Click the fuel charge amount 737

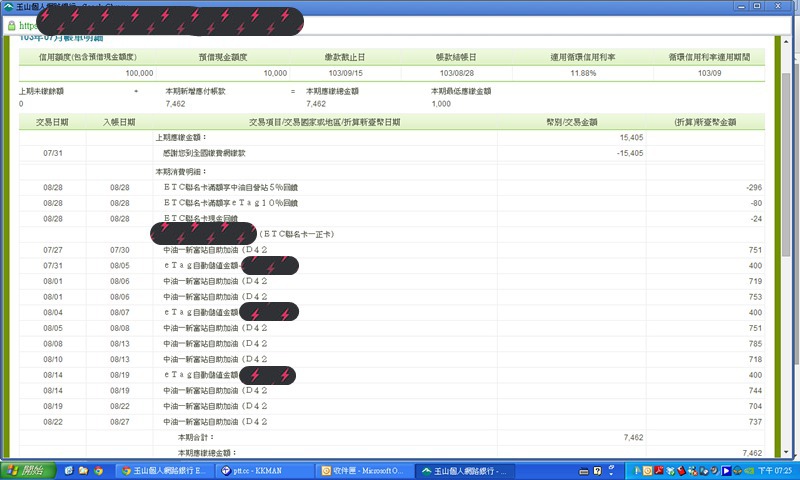tap(755, 422)
